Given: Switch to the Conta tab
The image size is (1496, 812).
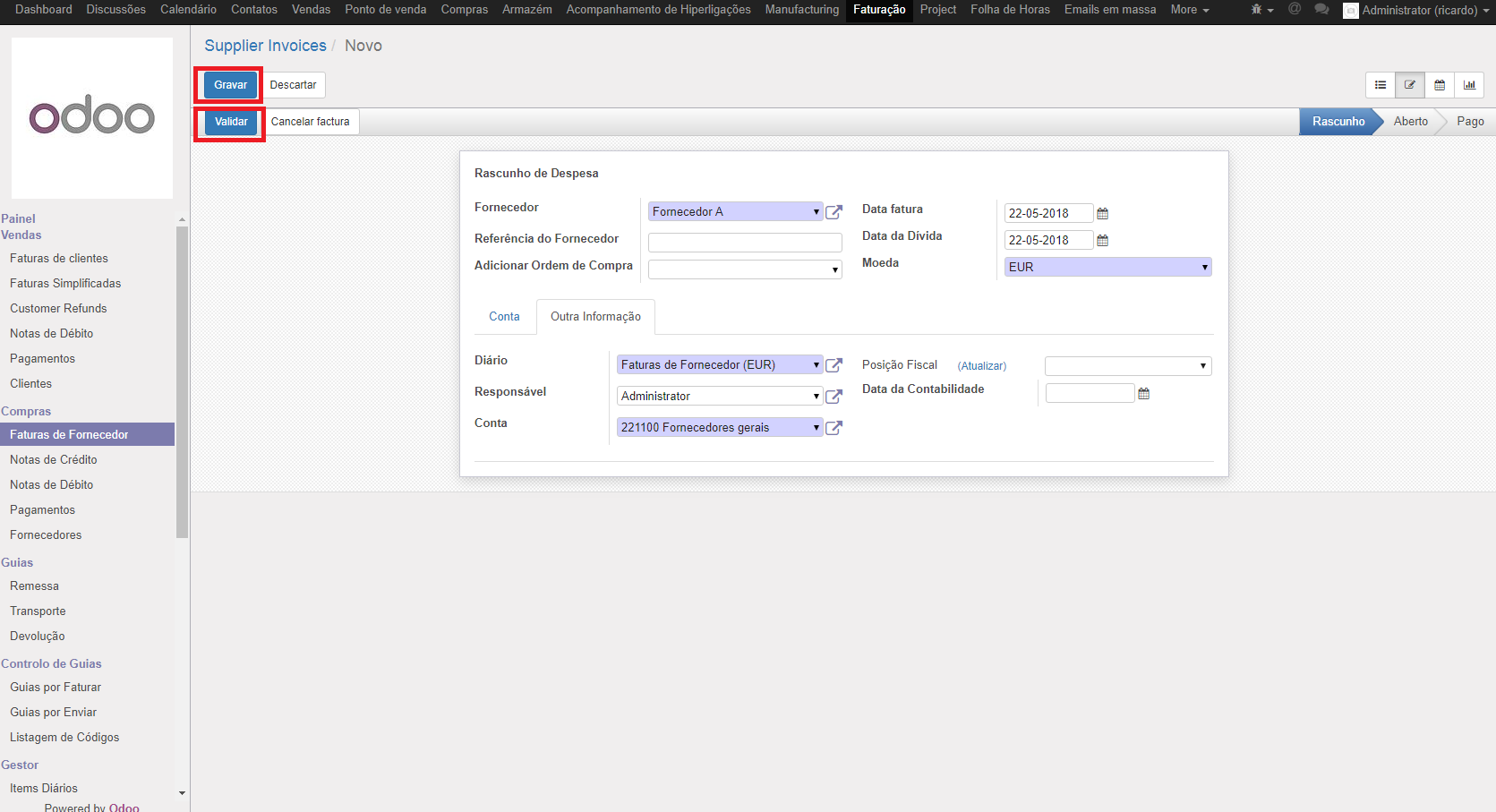Looking at the screenshot, I should tap(504, 317).
